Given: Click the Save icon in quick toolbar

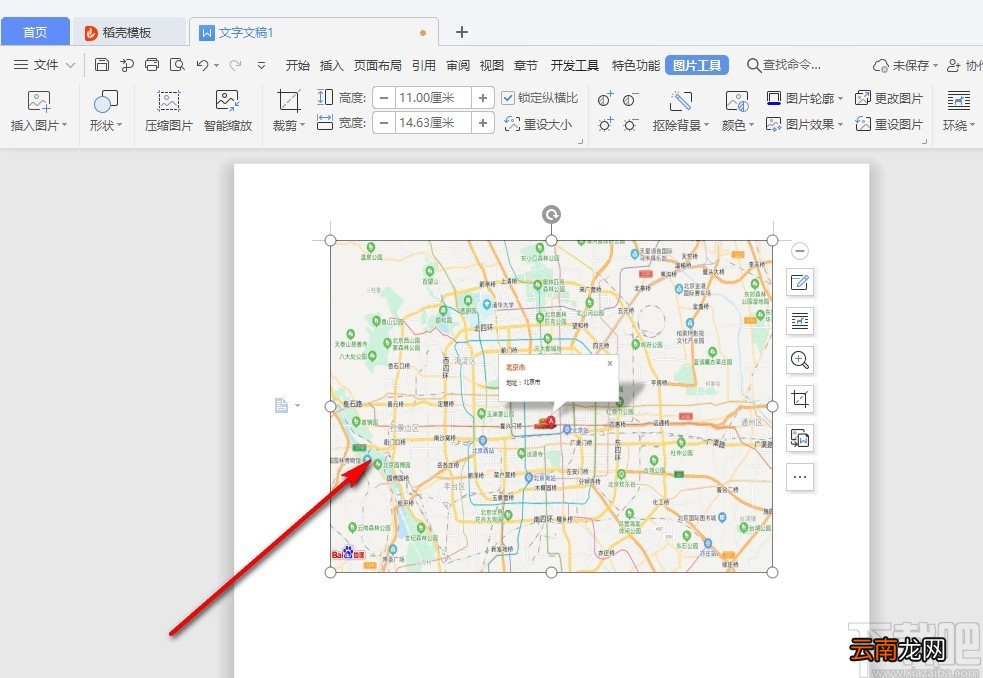Looking at the screenshot, I should click(102, 65).
